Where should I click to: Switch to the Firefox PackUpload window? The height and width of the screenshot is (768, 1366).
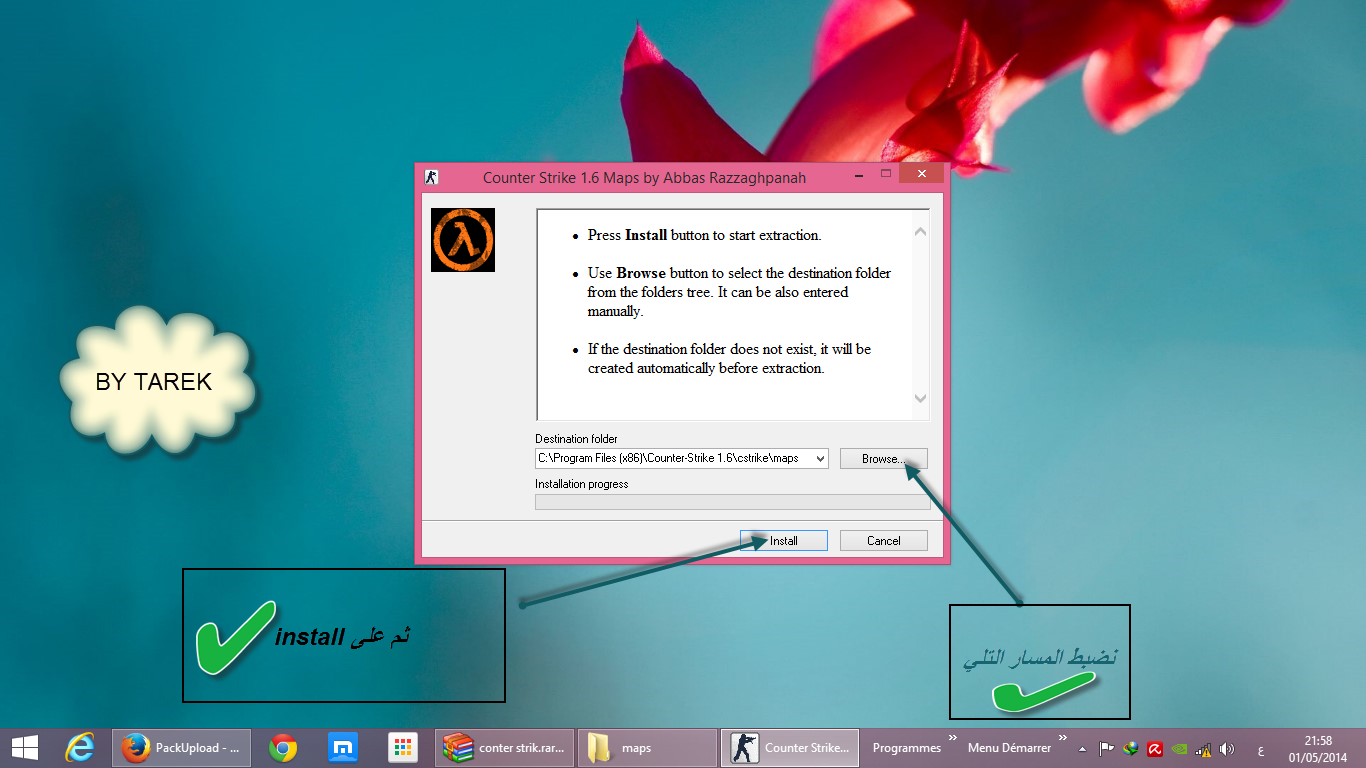coord(181,747)
